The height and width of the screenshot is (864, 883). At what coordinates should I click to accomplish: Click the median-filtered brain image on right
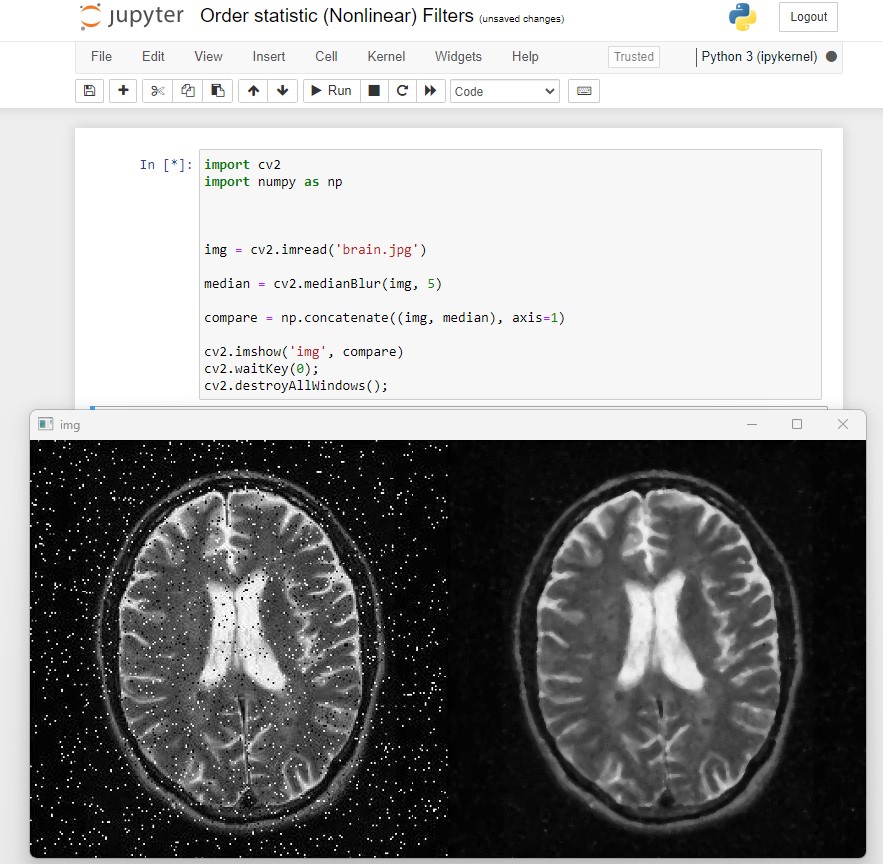pyautogui.click(x=657, y=649)
